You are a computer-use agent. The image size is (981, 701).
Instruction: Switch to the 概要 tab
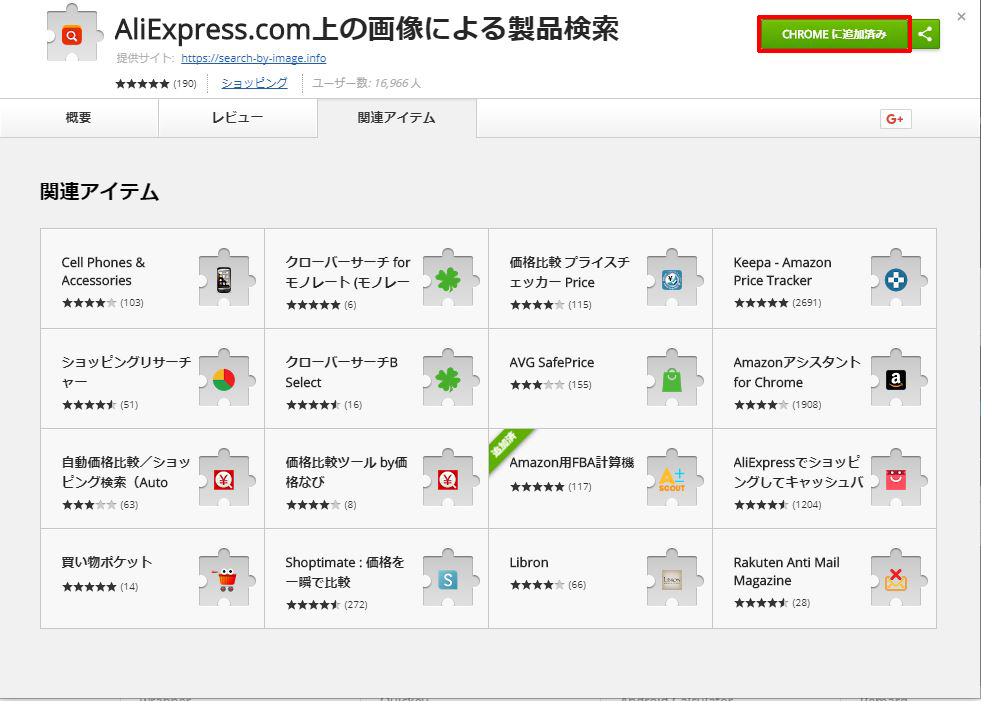point(79,118)
